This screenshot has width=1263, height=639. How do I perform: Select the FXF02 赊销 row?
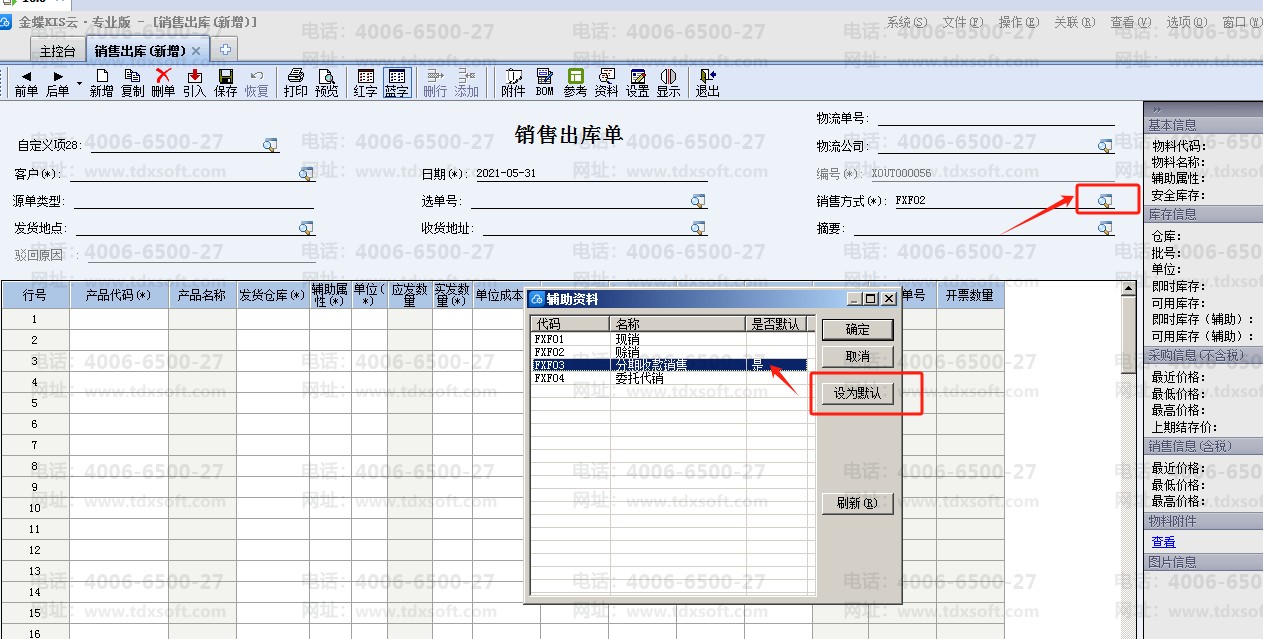(x=670, y=352)
